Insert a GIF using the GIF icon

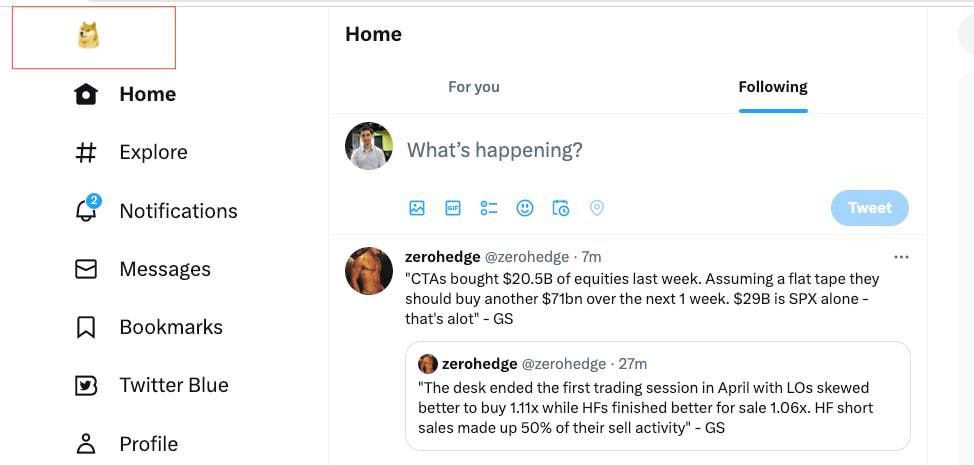pos(453,208)
